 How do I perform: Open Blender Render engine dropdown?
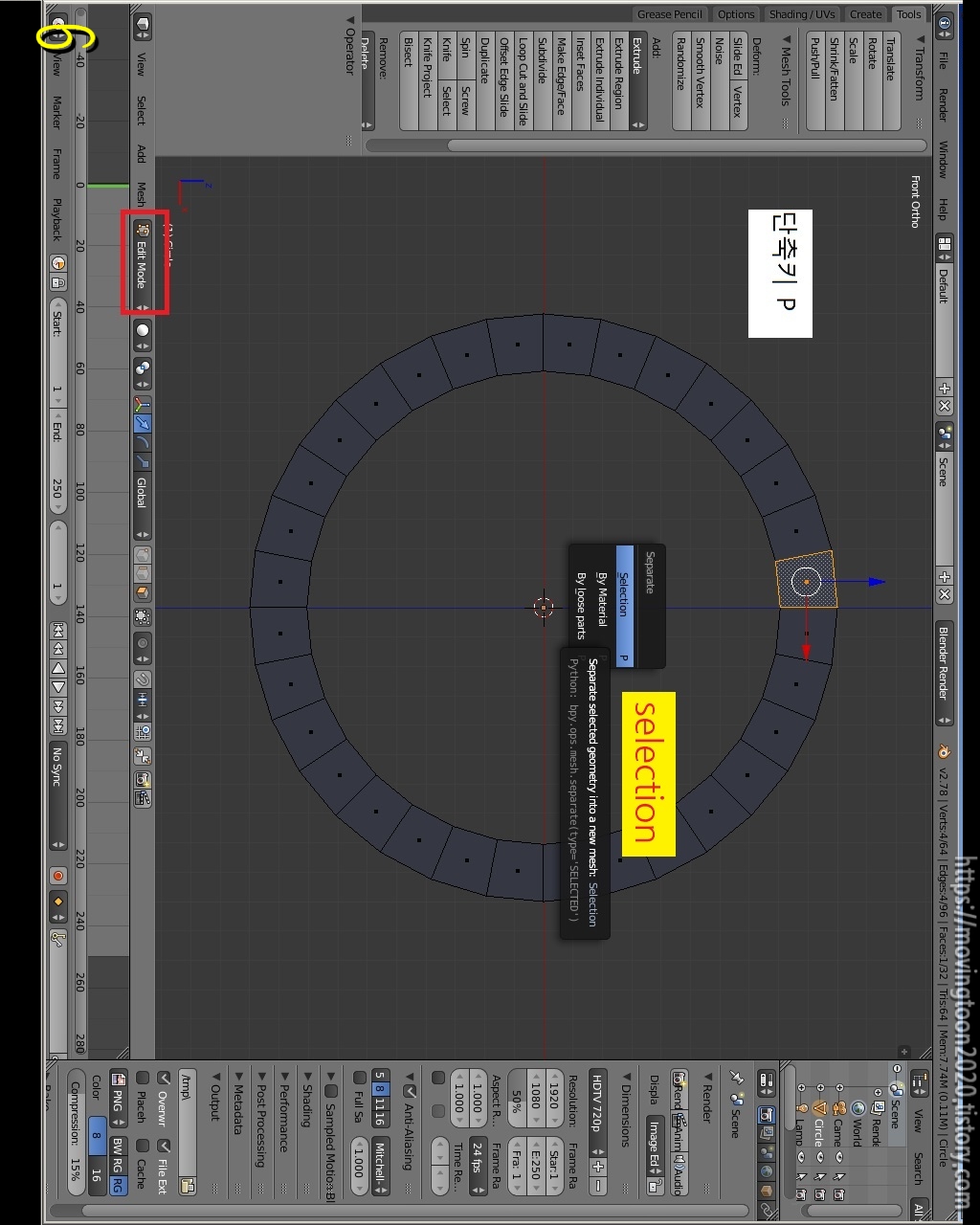tap(944, 674)
